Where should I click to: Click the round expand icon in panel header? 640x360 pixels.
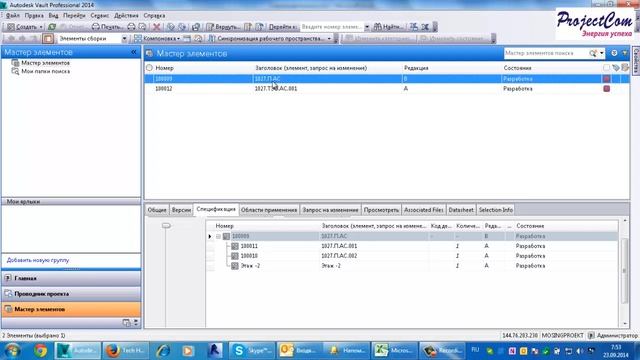[614, 53]
